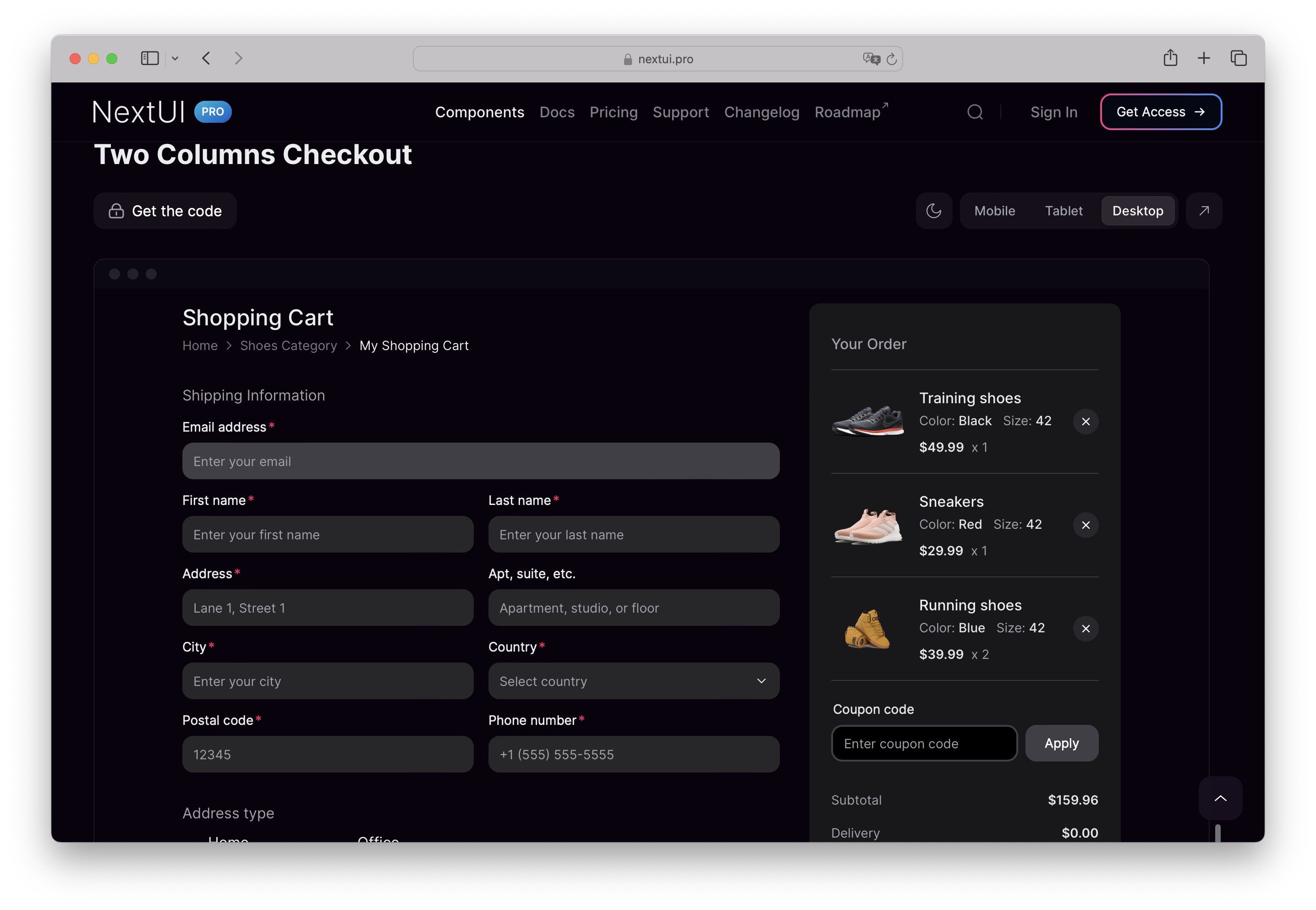The height and width of the screenshot is (910, 1316).
Task: Reload the page with the refresh icon
Action: [x=892, y=58]
